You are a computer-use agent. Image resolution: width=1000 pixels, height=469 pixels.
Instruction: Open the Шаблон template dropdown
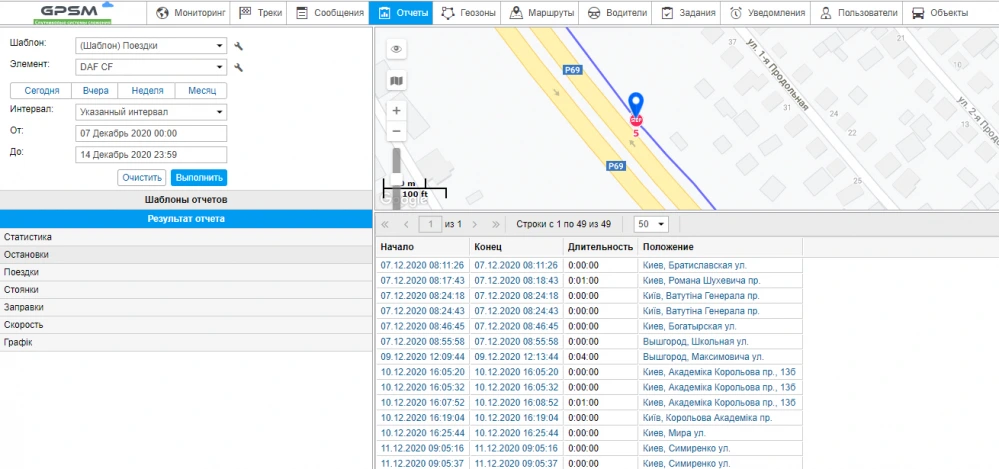(151, 46)
